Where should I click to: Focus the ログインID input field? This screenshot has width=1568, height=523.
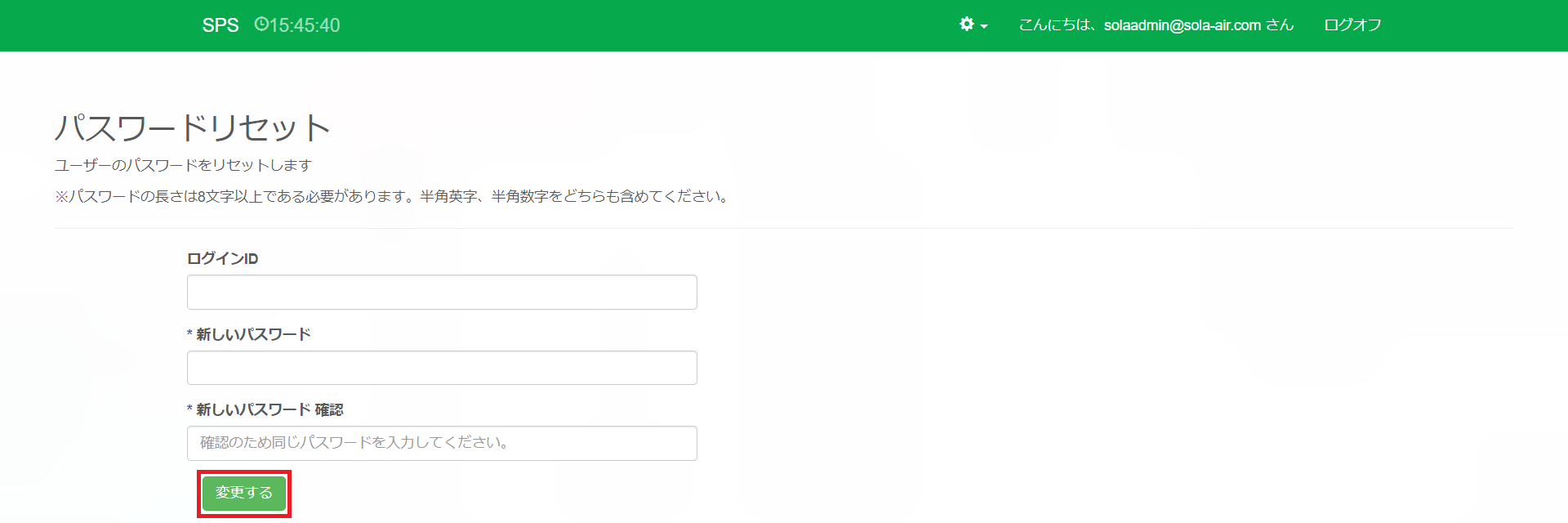point(442,293)
